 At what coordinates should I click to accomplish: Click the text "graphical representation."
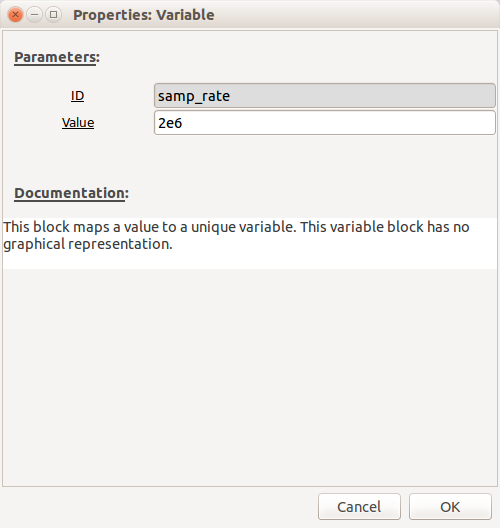point(88,244)
